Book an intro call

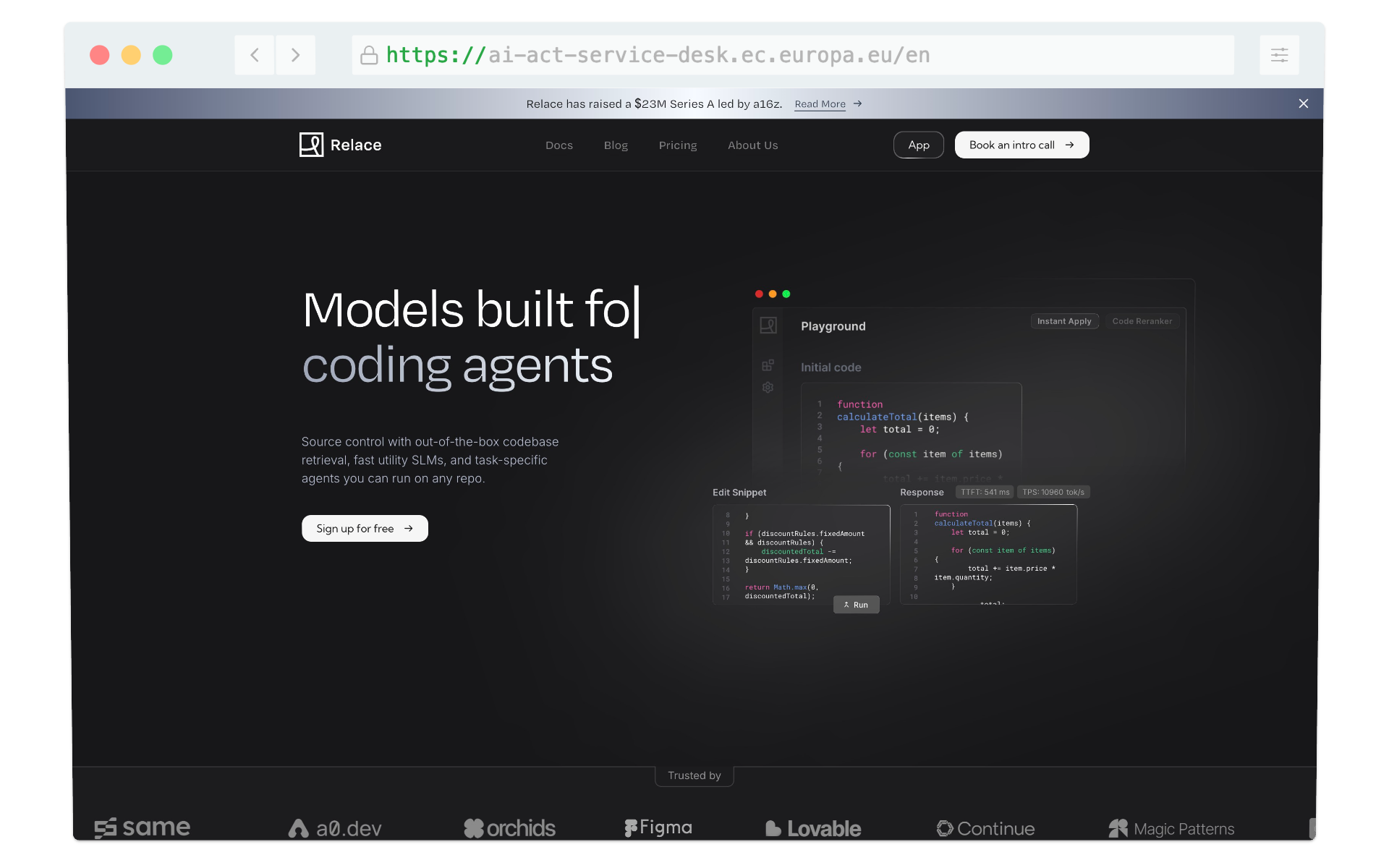click(x=1021, y=145)
